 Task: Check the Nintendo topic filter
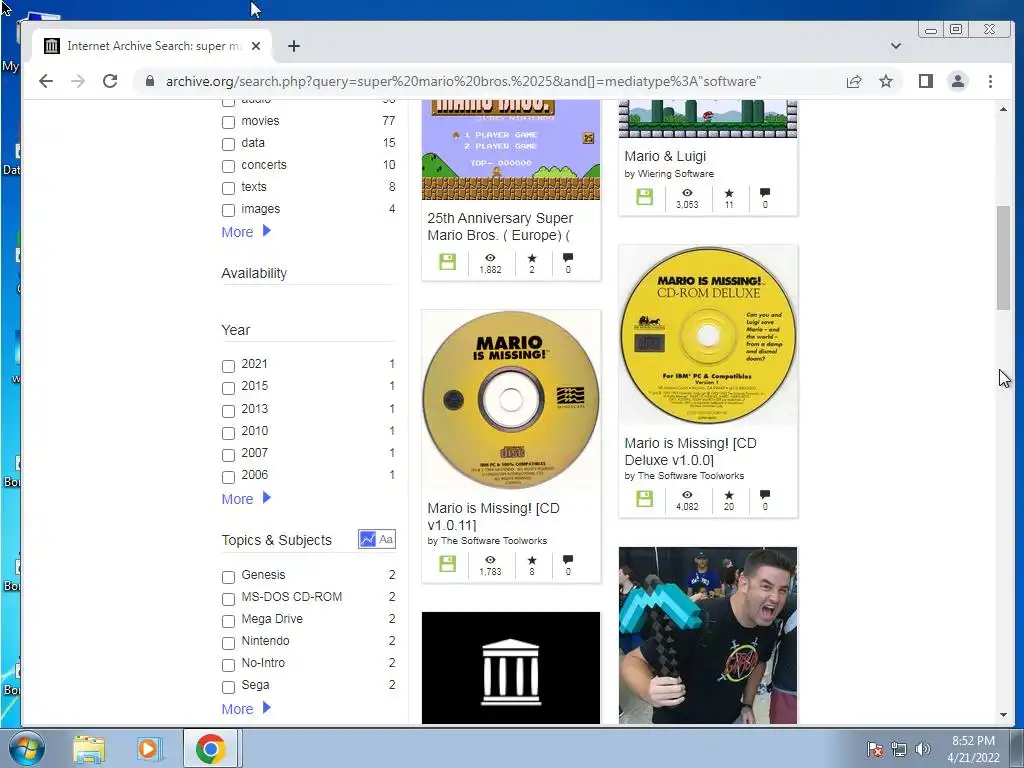click(228, 643)
